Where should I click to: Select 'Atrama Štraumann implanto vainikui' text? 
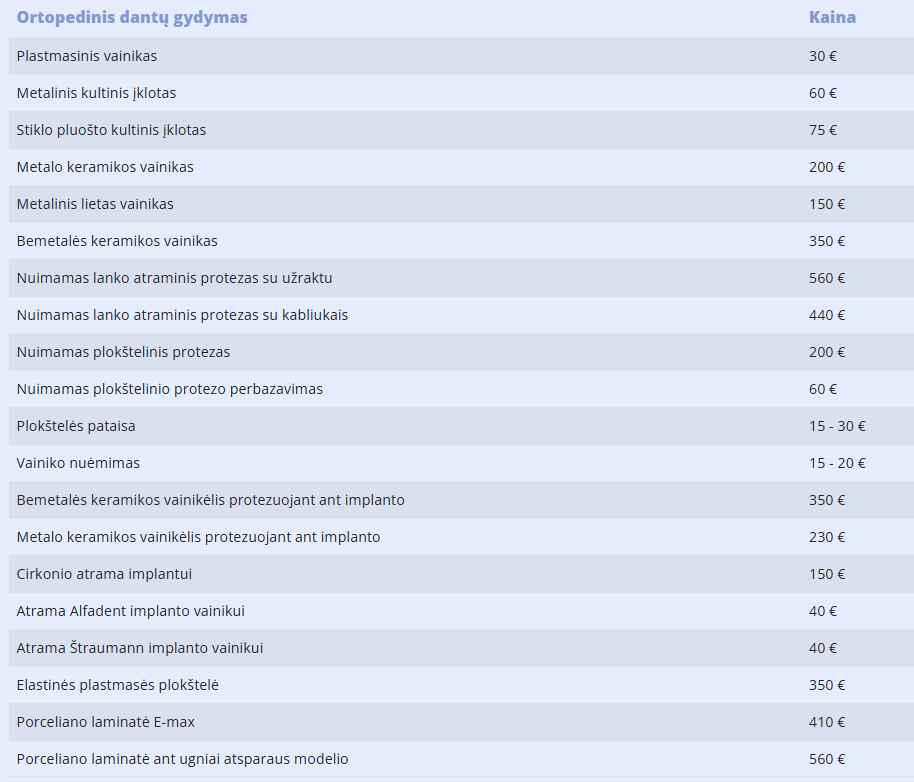click(x=140, y=648)
